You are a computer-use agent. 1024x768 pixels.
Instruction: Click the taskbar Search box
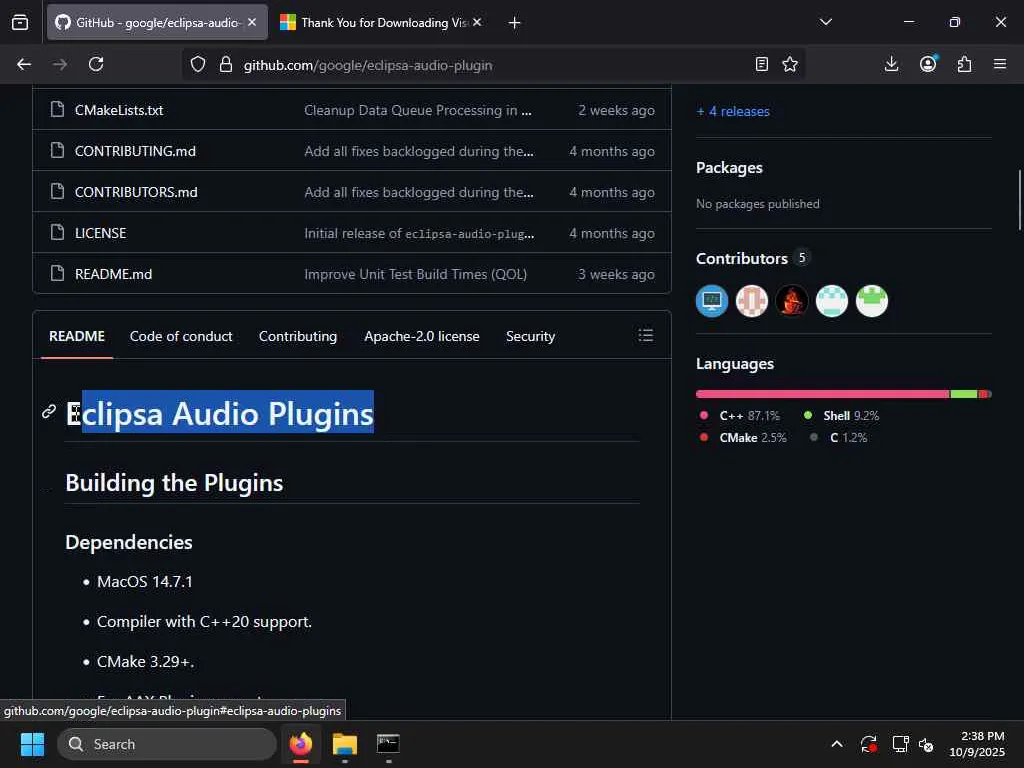(x=167, y=744)
